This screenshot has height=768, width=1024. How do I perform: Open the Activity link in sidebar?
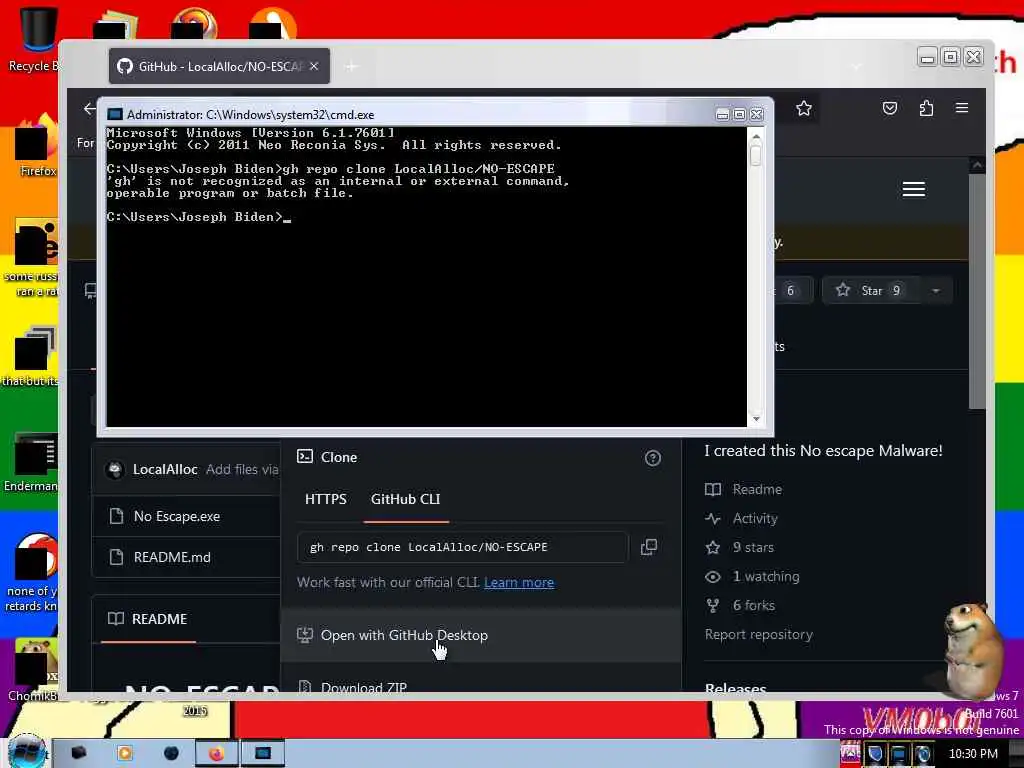pos(755,519)
